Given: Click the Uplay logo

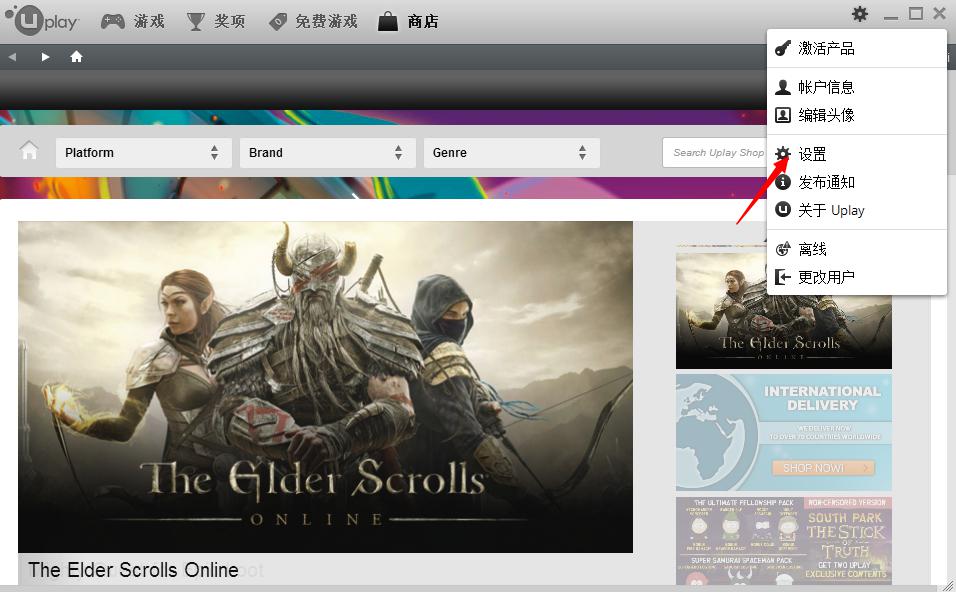Looking at the screenshot, I should click(42, 20).
